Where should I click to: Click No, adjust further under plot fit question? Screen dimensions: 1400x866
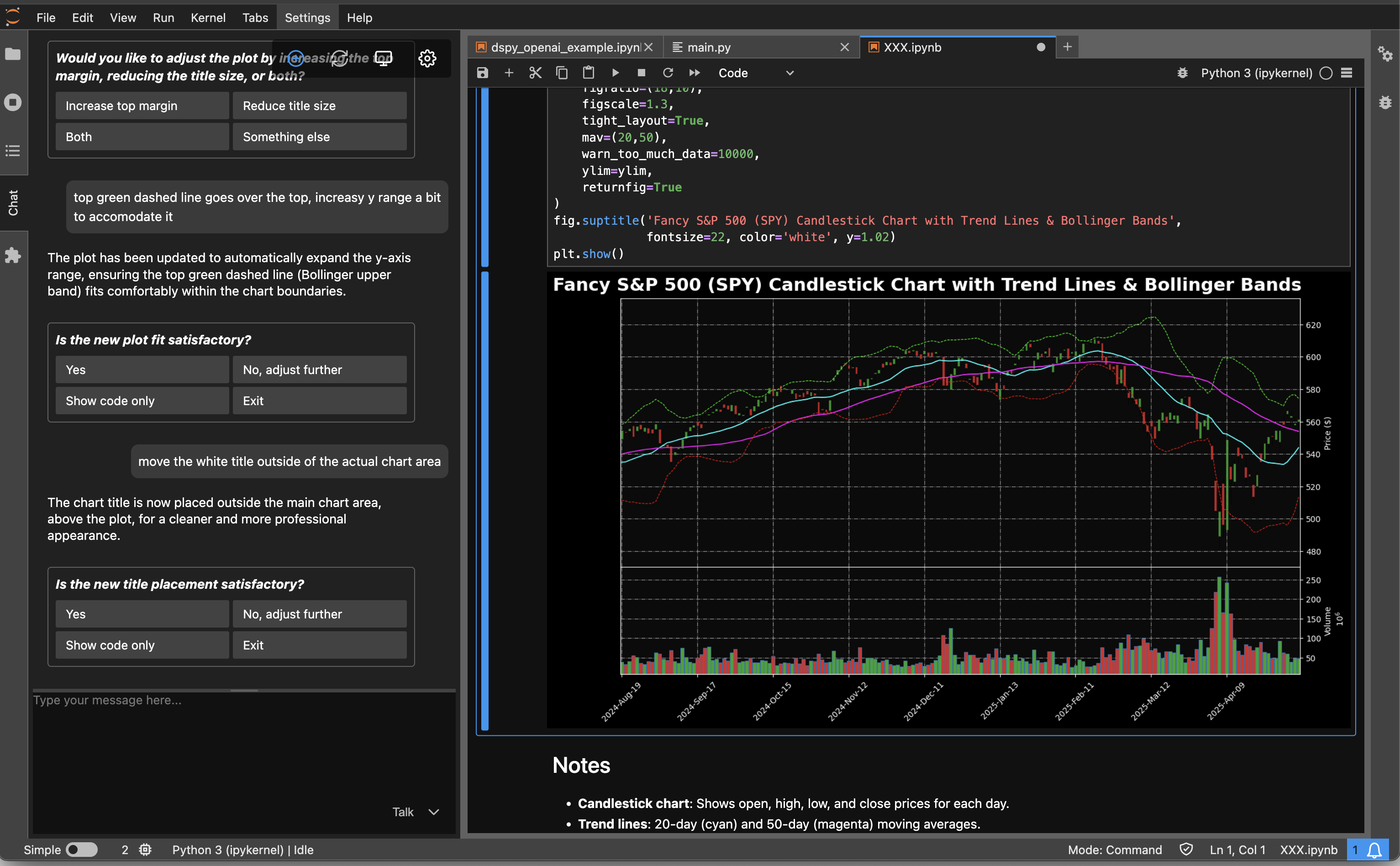click(x=320, y=370)
